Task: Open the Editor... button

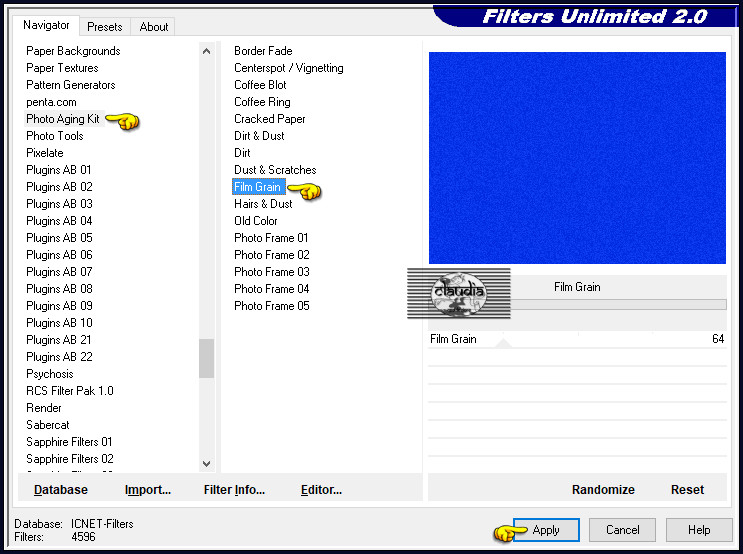Action: [321, 490]
